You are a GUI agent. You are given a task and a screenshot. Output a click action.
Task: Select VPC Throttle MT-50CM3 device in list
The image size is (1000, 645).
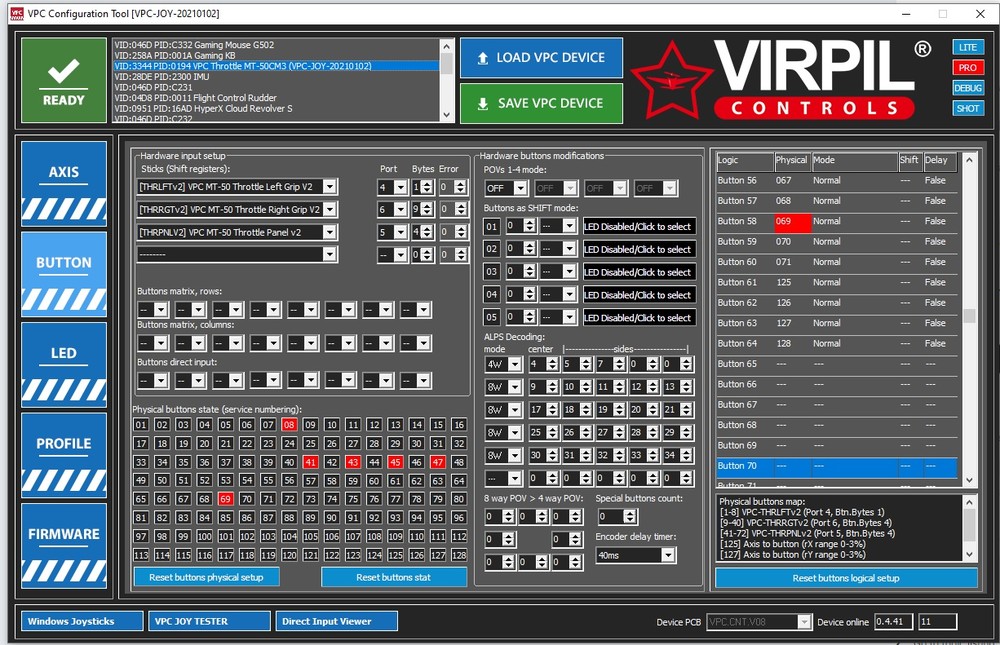(x=276, y=66)
